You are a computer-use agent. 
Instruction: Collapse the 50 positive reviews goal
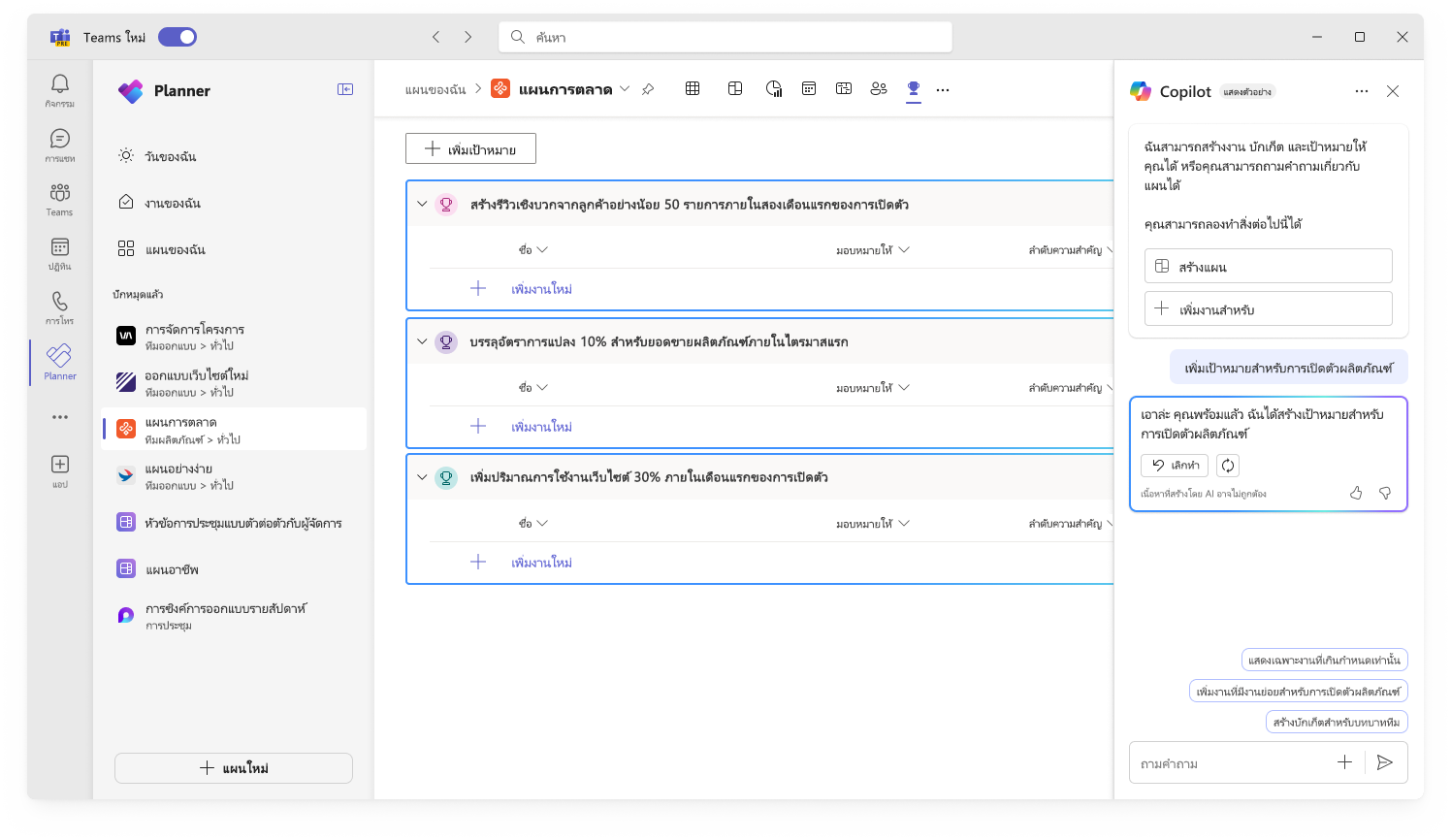(x=422, y=205)
